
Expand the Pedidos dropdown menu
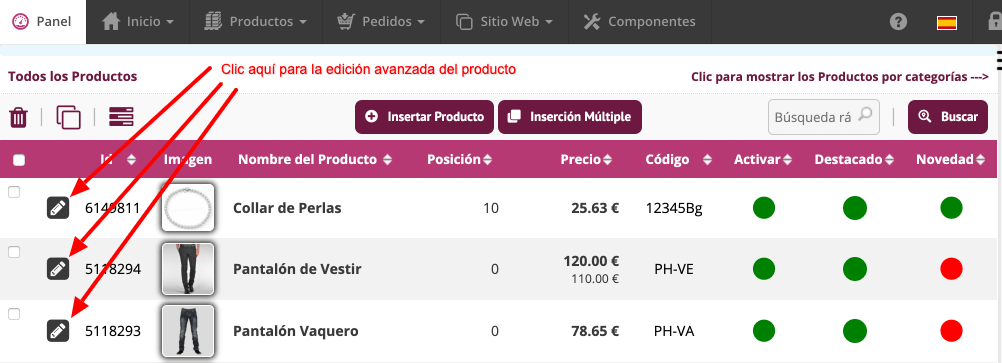[381, 22]
